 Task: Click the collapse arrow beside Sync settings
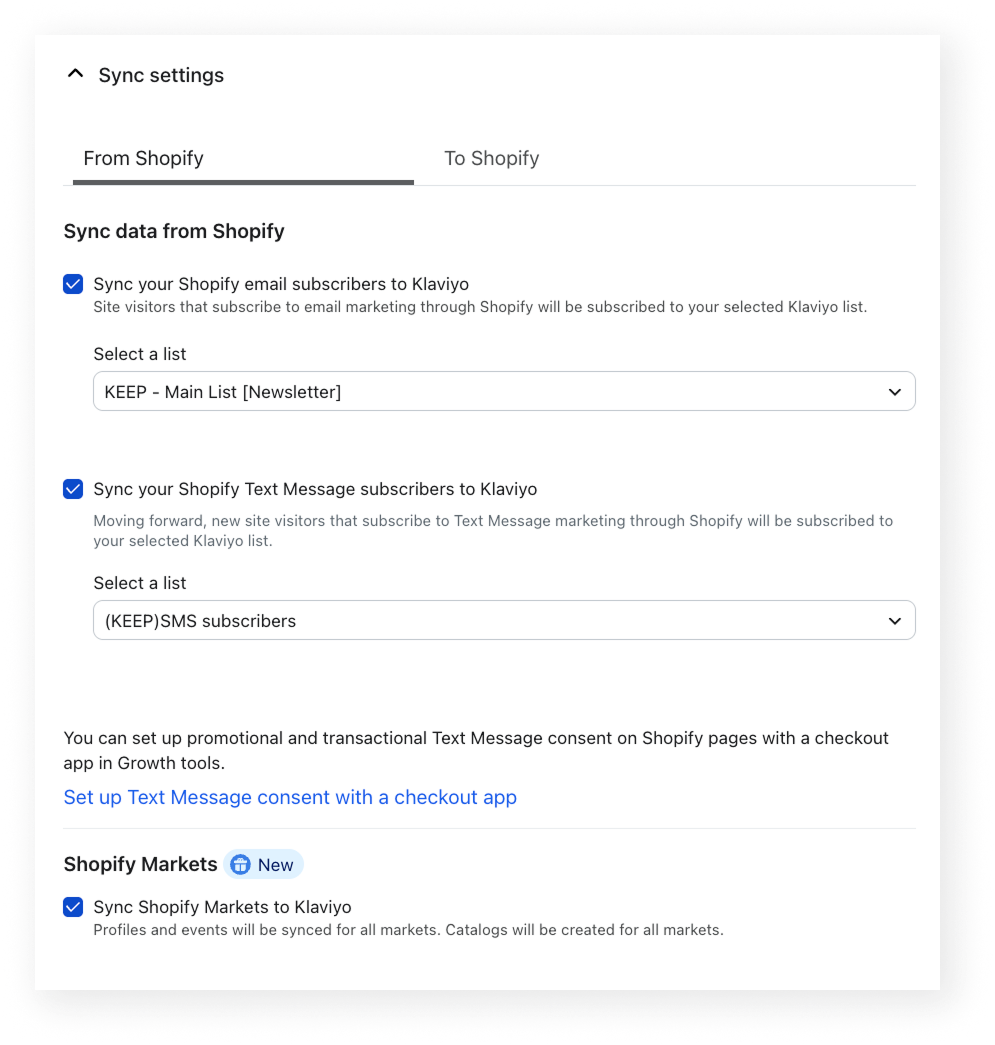tap(74, 73)
